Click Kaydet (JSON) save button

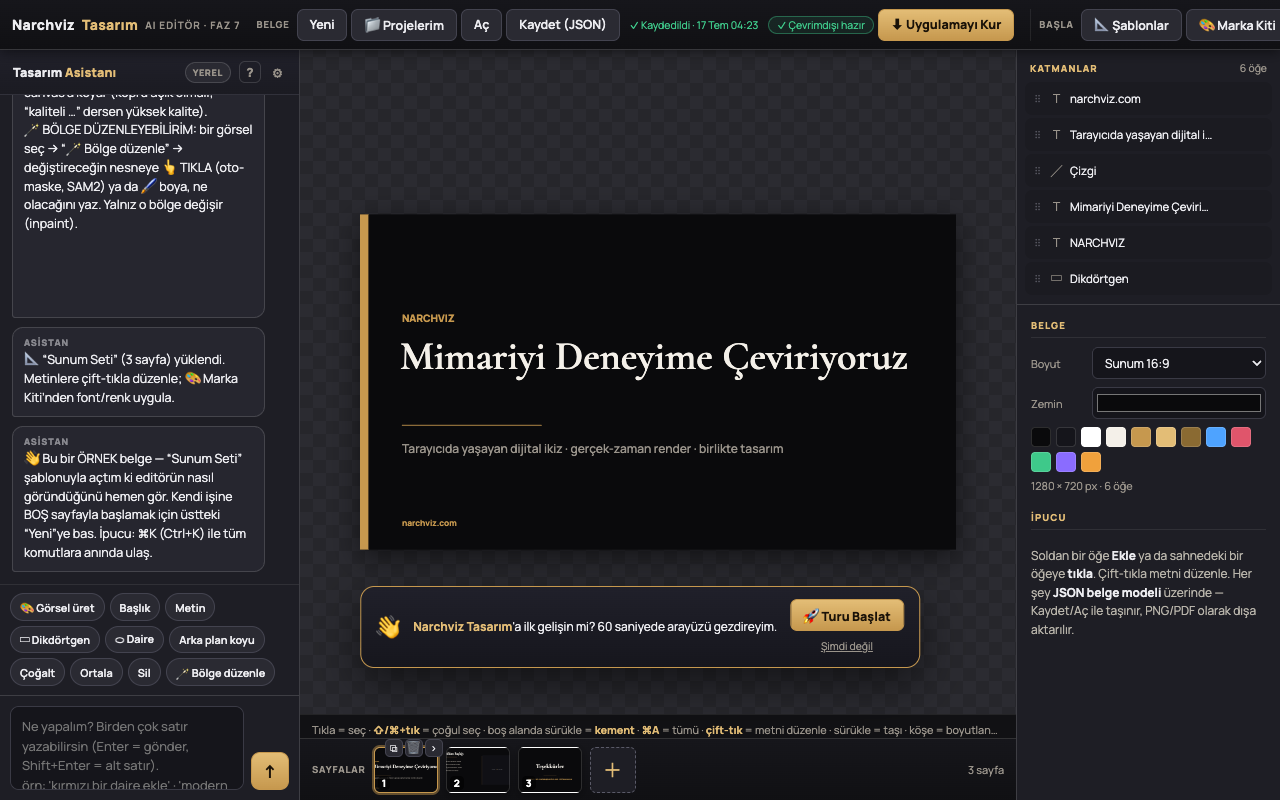pos(562,25)
